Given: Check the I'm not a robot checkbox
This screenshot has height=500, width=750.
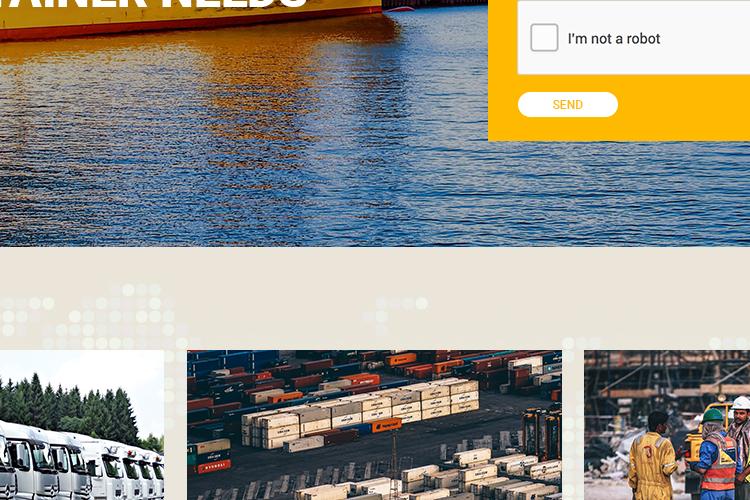Looking at the screenshot, I should pos(544,37).
